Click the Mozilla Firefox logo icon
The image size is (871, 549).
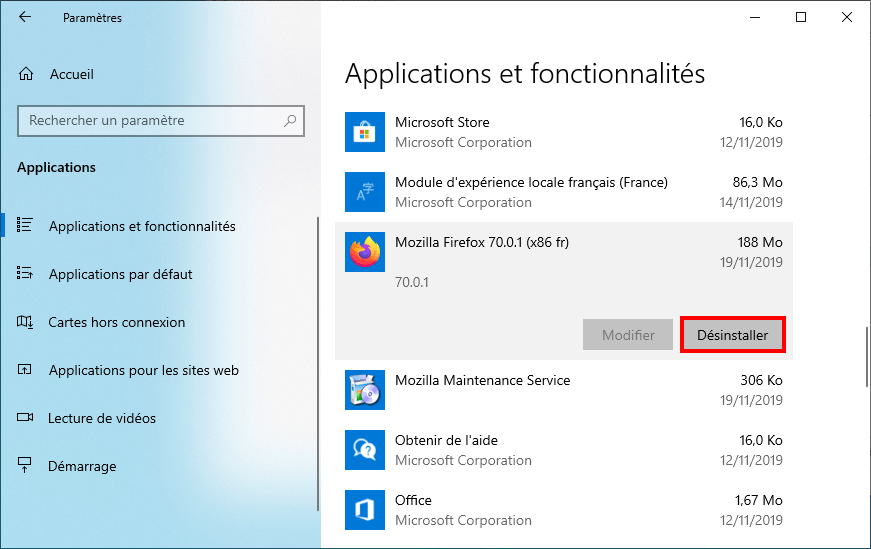pos(364,252)
